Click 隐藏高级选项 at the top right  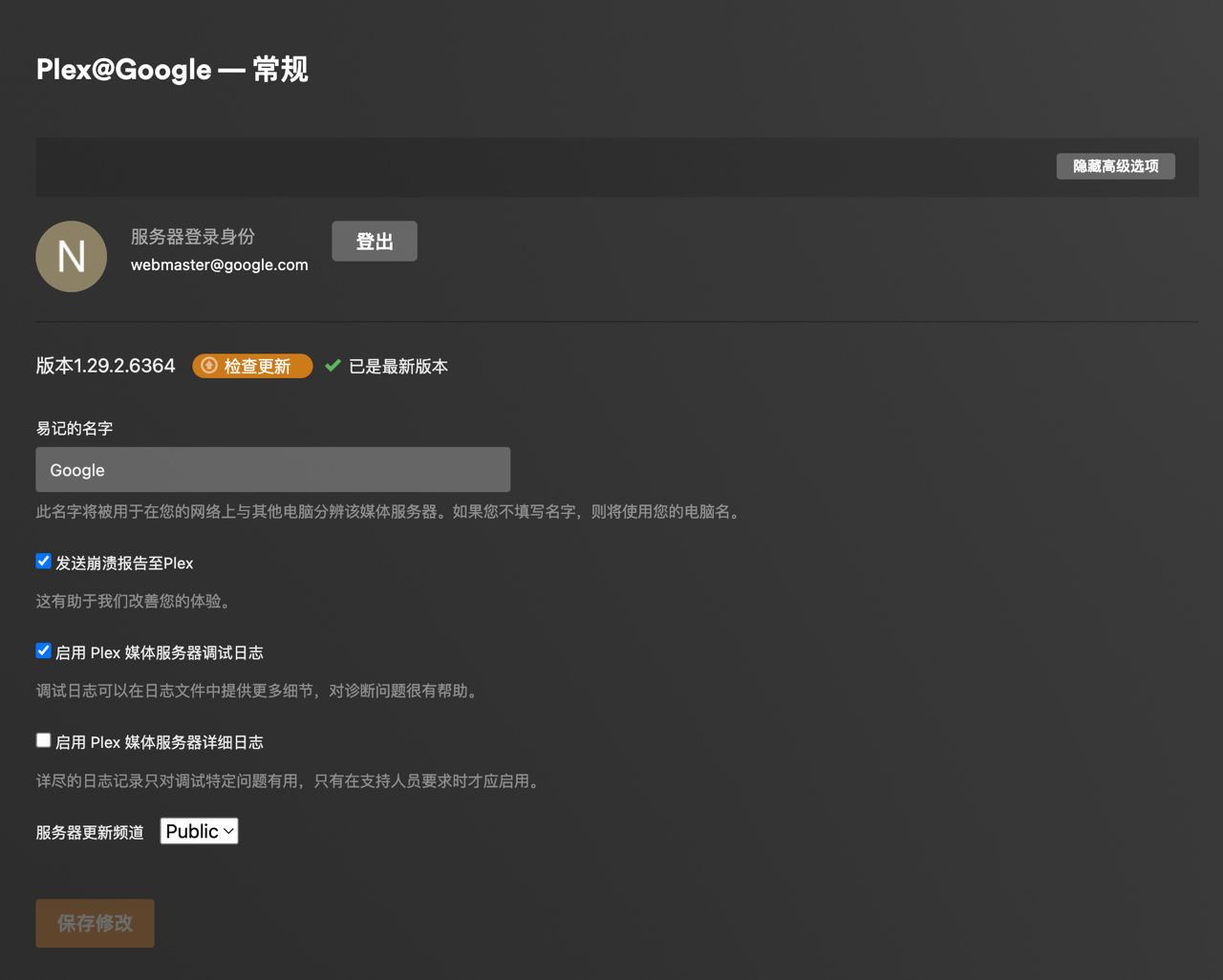pyautogui.click(x=1115, y=165)
